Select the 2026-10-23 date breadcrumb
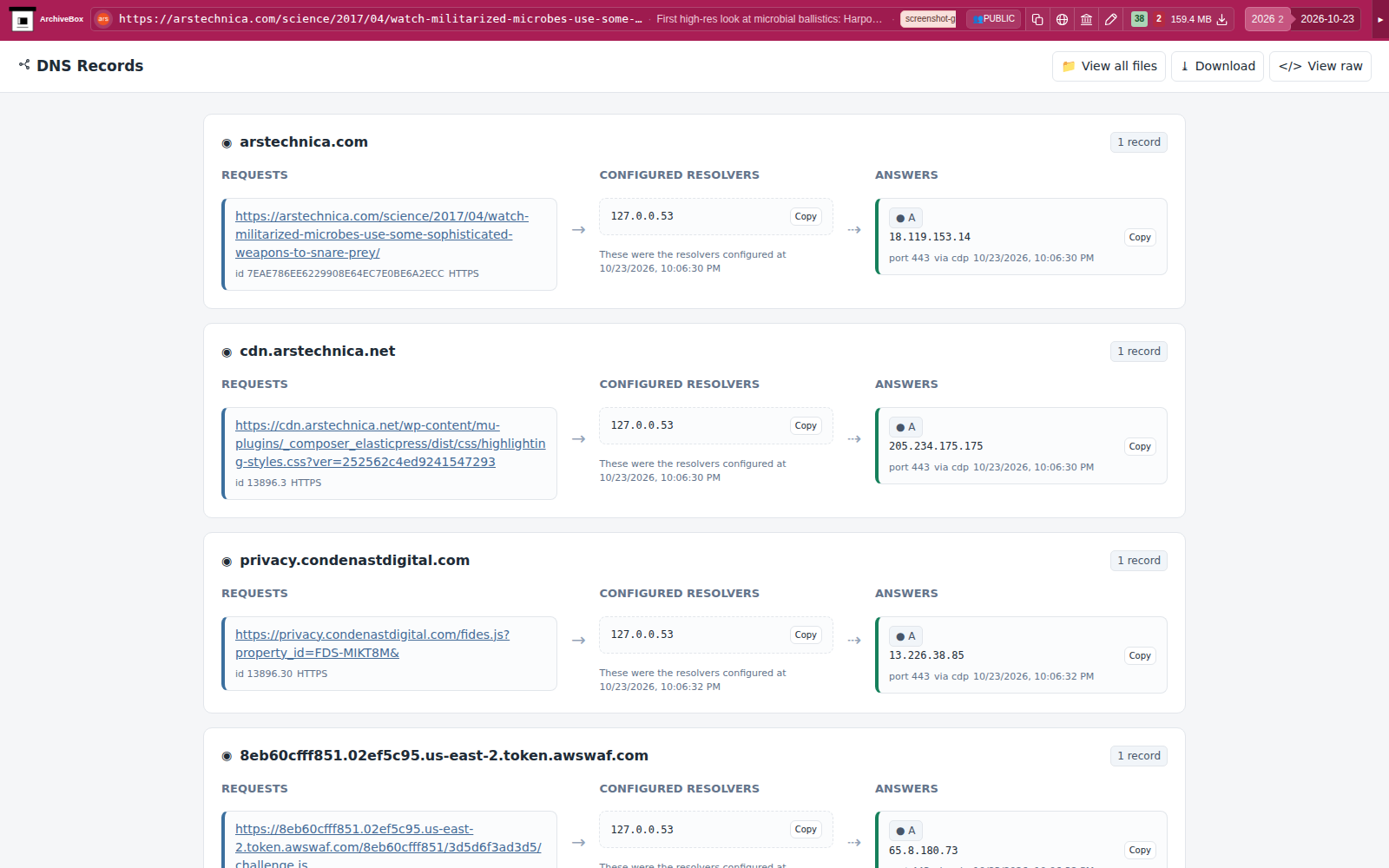This screenshot has width=1389, height=868. [1326, 19]
